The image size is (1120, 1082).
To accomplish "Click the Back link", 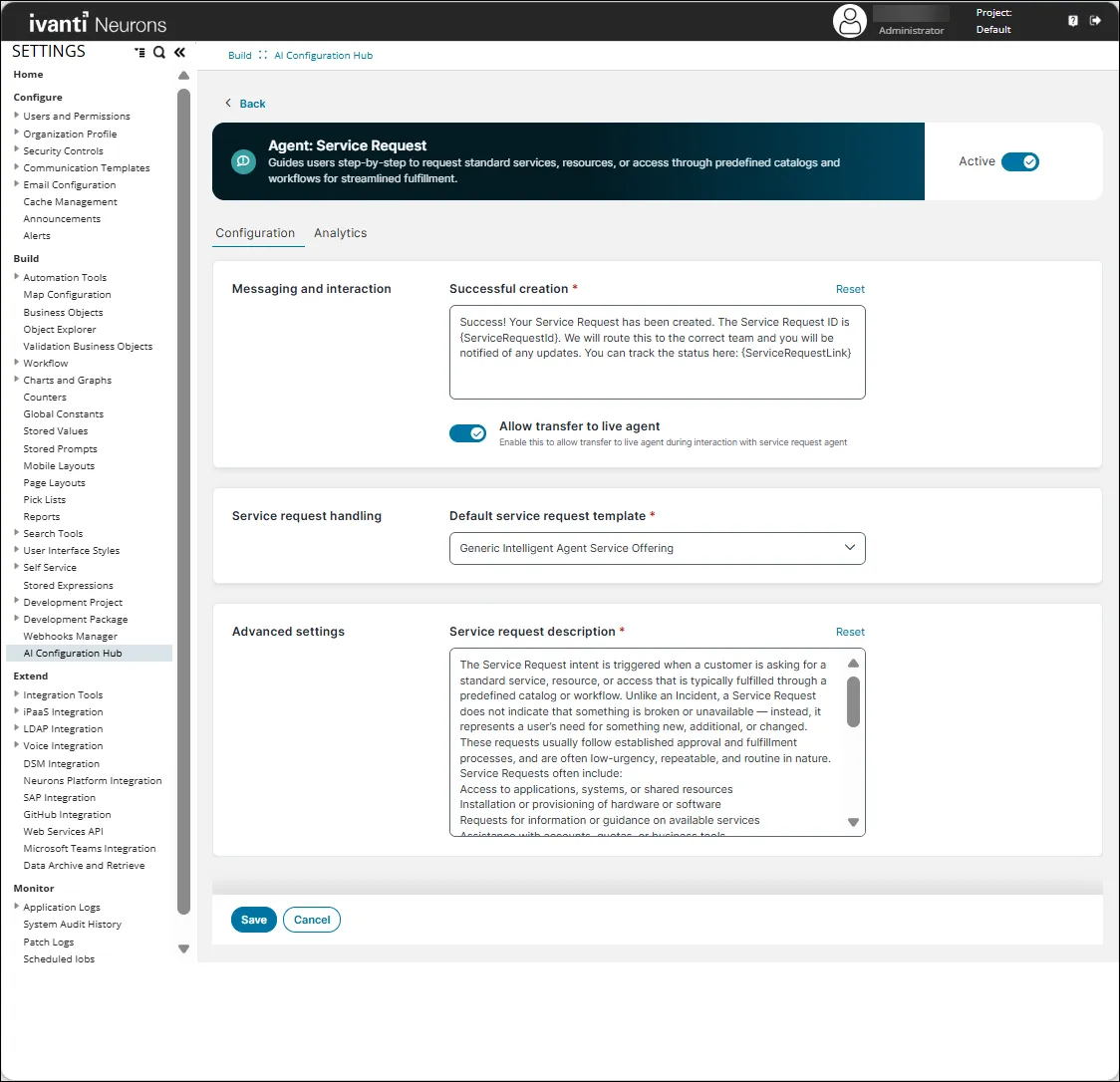I will (252, 104).
